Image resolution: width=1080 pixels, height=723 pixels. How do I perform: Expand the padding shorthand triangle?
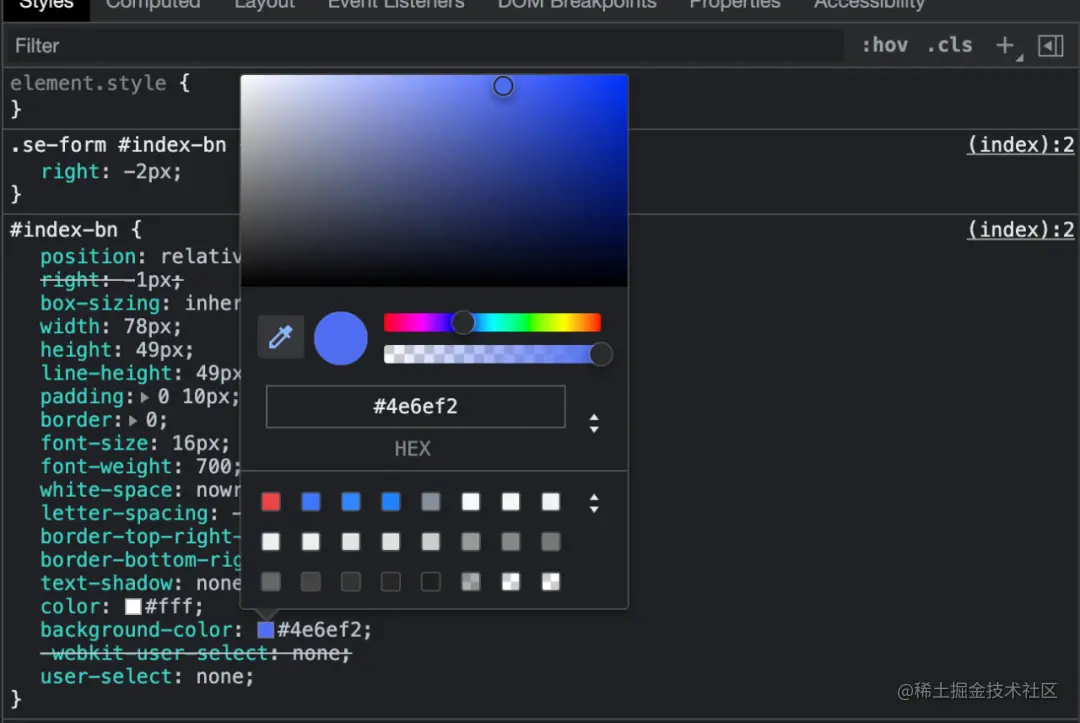point(145,397)
